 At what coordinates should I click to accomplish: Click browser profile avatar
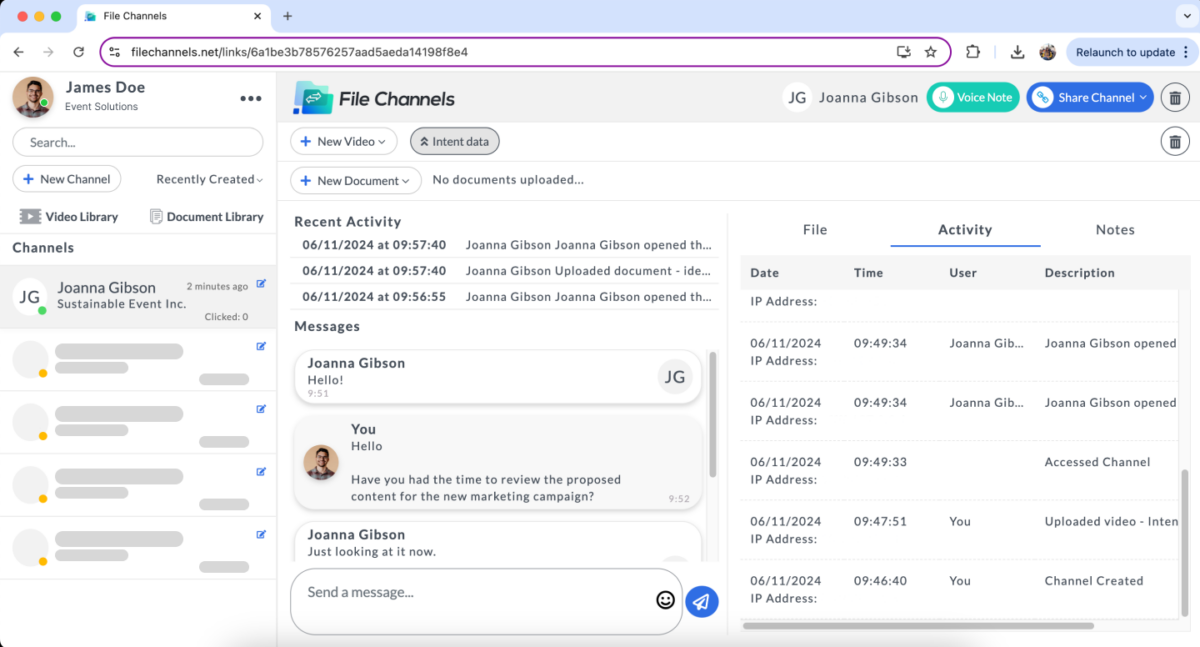[x=1048, y=52]
